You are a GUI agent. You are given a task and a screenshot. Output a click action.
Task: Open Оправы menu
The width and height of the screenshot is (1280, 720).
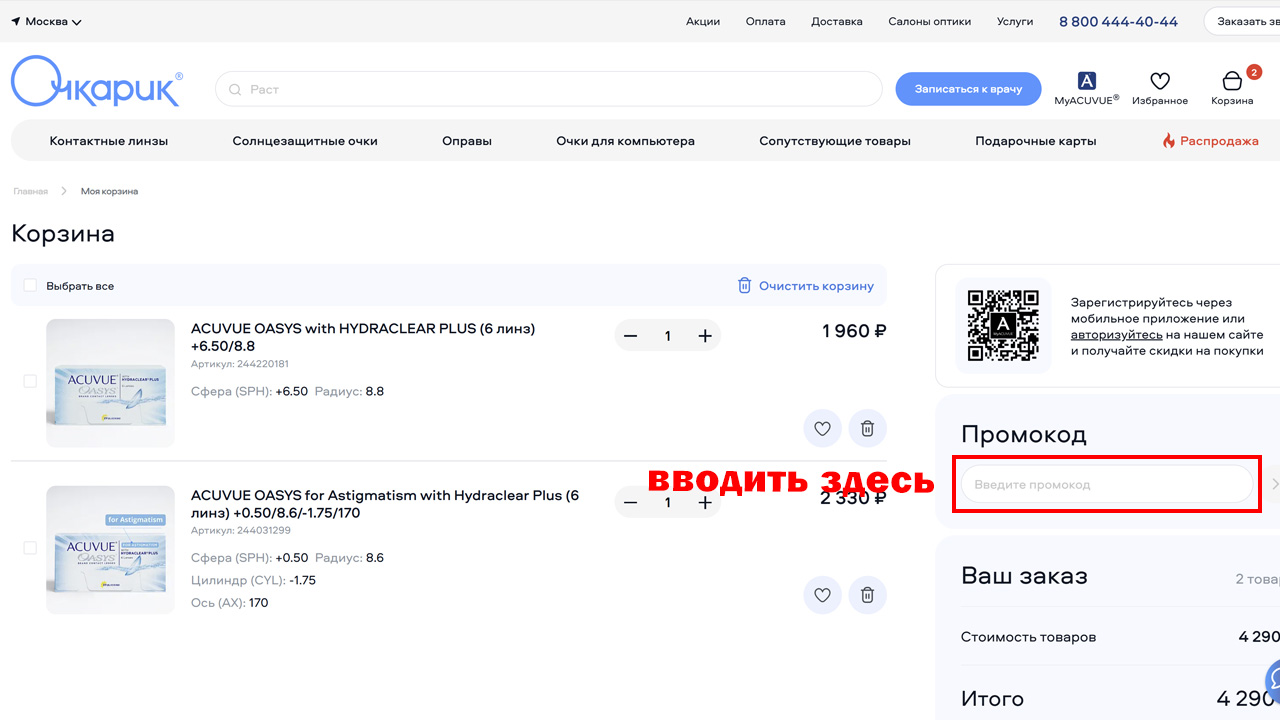tap(467, 141)
